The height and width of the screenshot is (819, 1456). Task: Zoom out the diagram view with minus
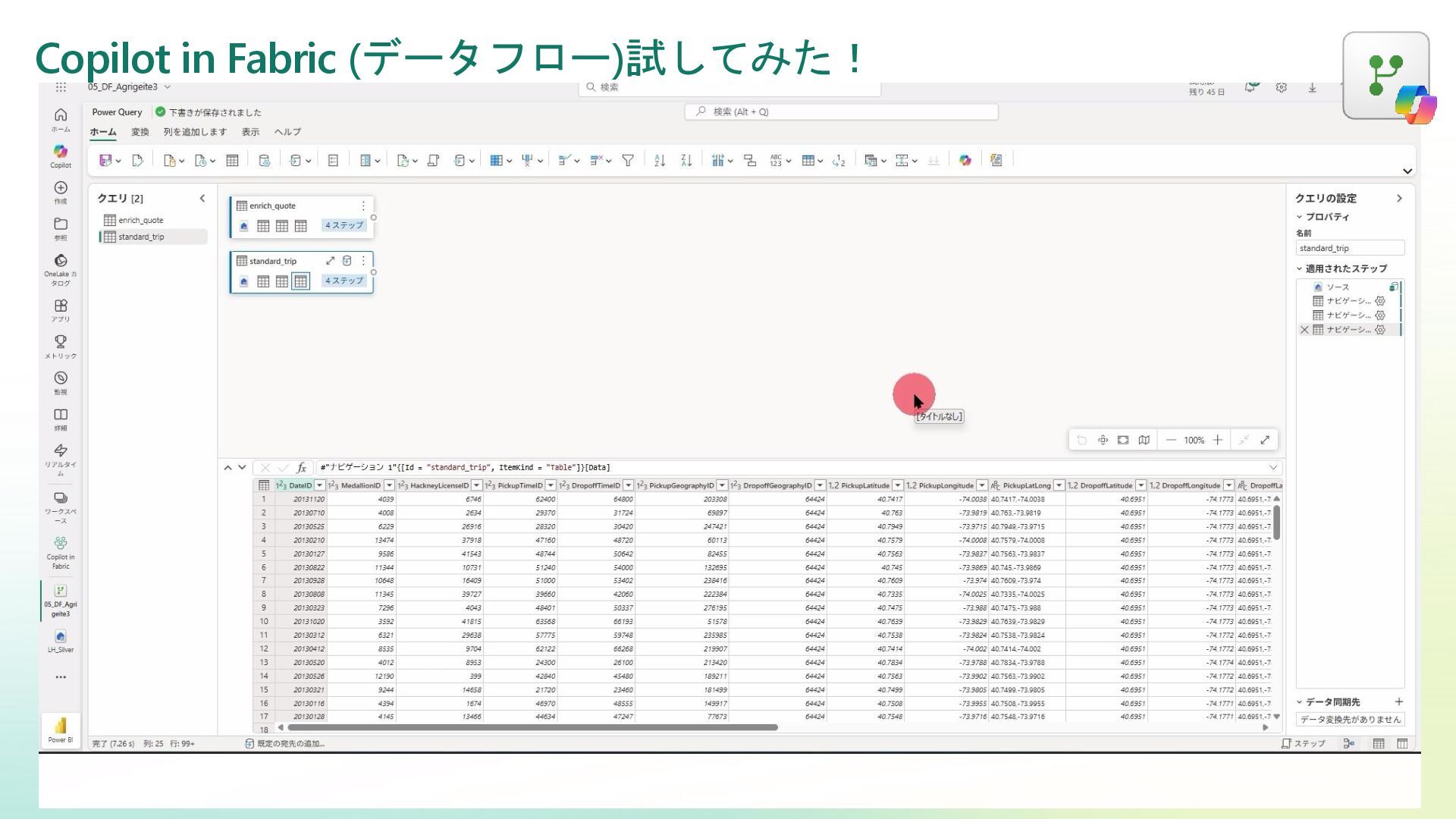tap(1171, 440)
